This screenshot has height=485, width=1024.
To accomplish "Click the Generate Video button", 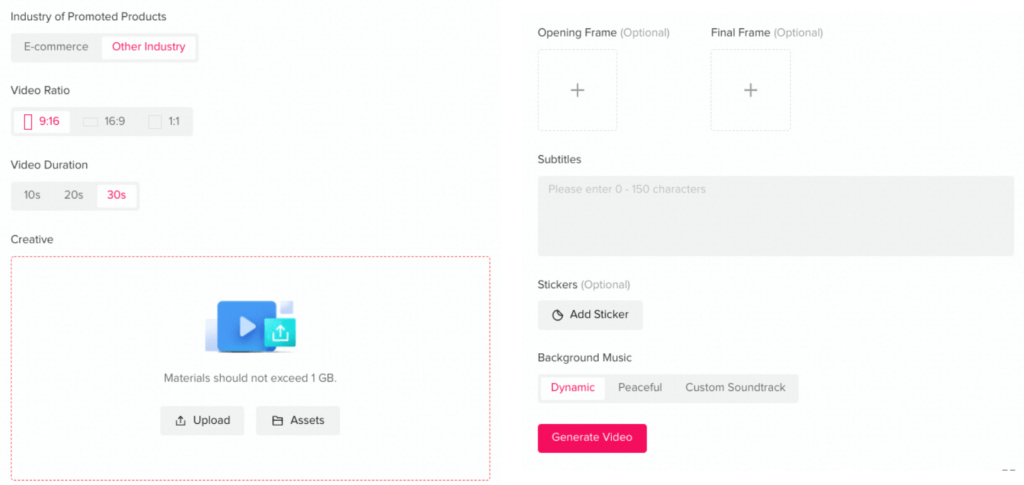I will coord(592,438).
